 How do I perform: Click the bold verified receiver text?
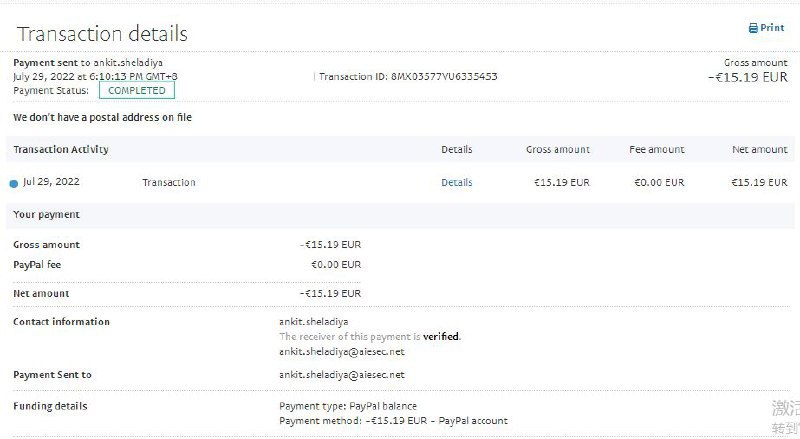click(441, 337)
